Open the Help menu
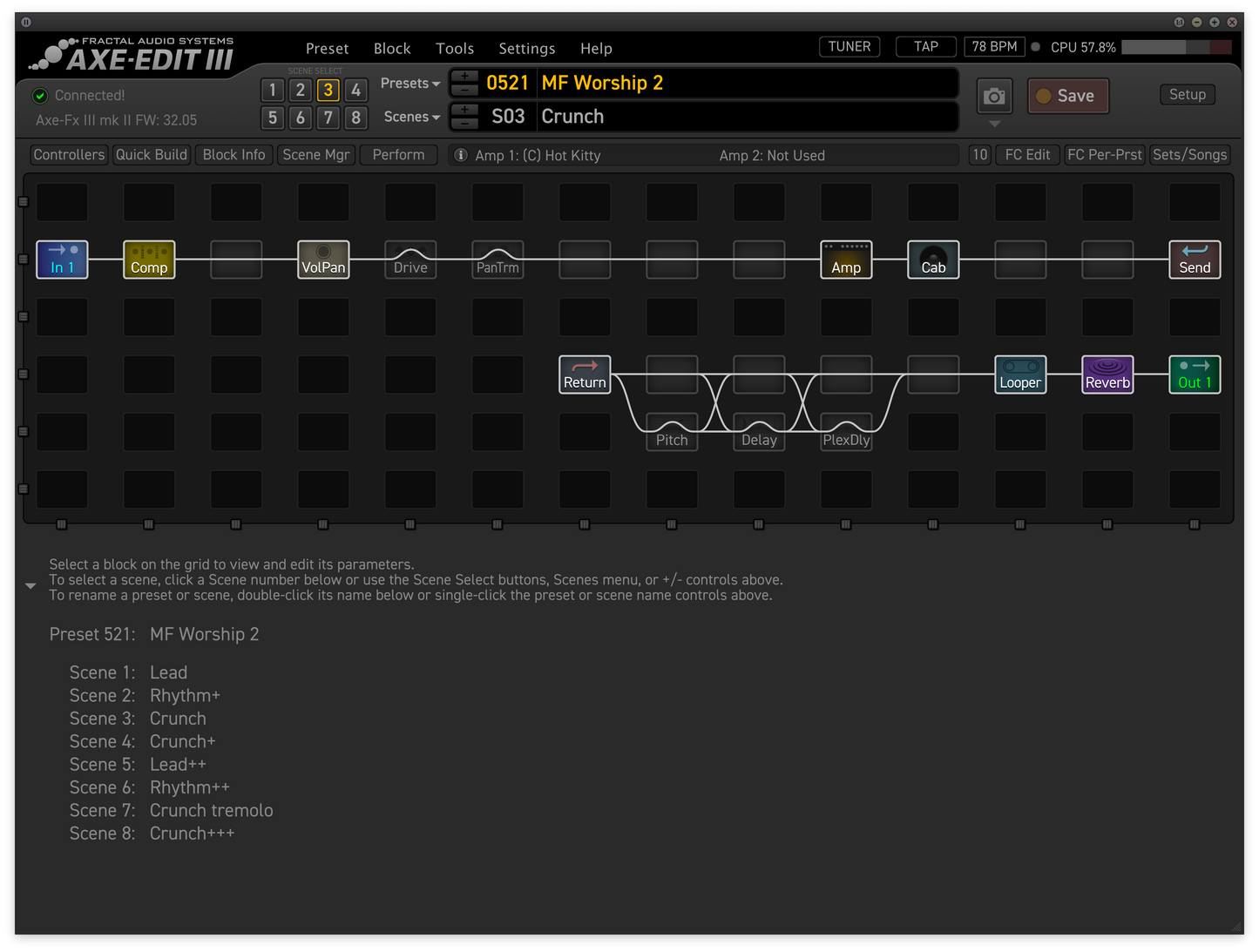Screen dimensions: 1259x952 pyautogui.click(x=596, y=49)
